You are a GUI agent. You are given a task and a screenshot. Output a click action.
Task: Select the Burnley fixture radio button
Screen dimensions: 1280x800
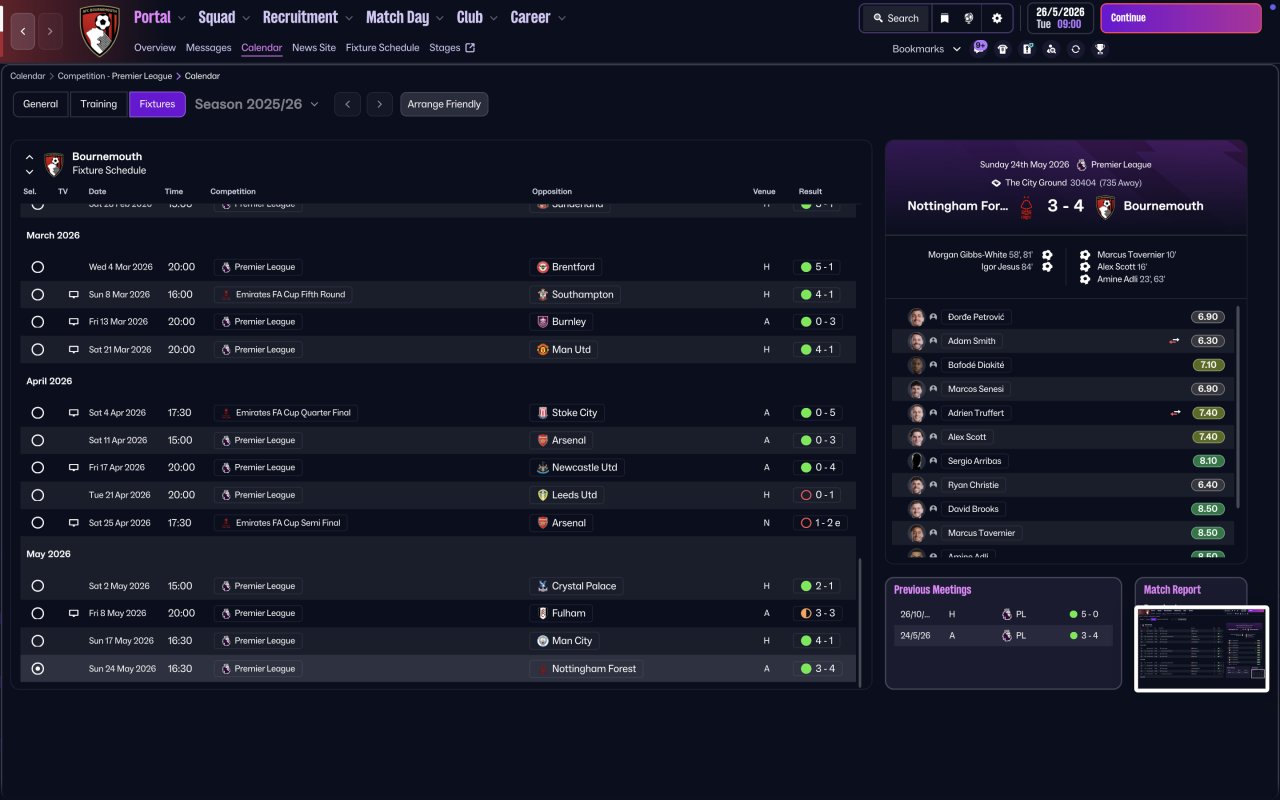[38, 322]
